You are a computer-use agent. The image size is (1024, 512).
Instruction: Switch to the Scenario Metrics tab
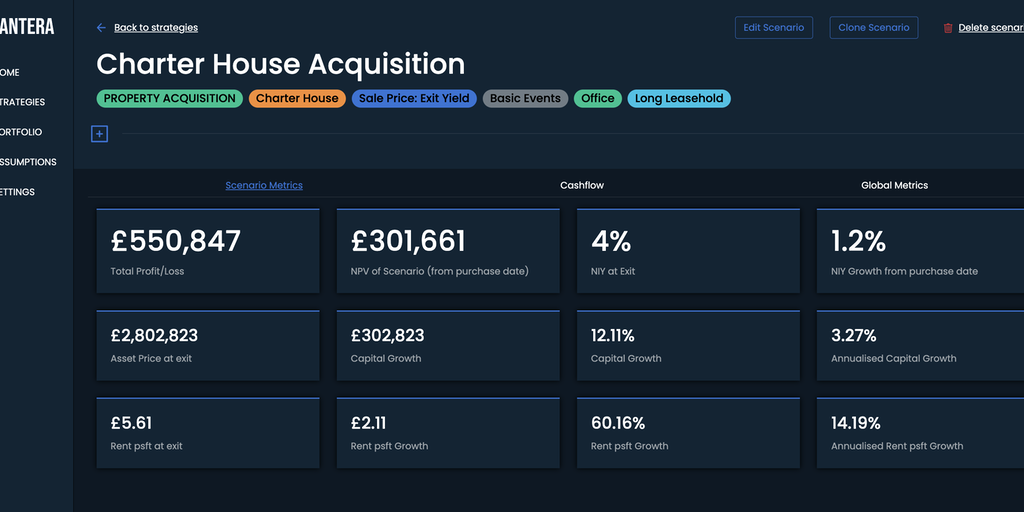click(264, 185)
